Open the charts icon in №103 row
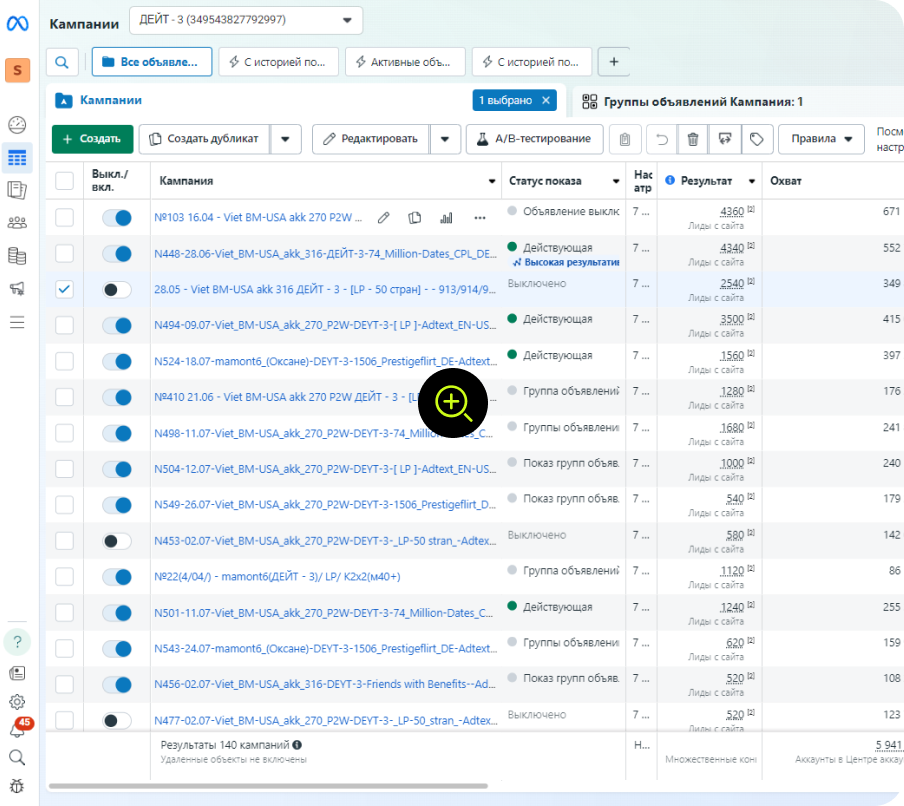904x806 pixels. point(446,218)
